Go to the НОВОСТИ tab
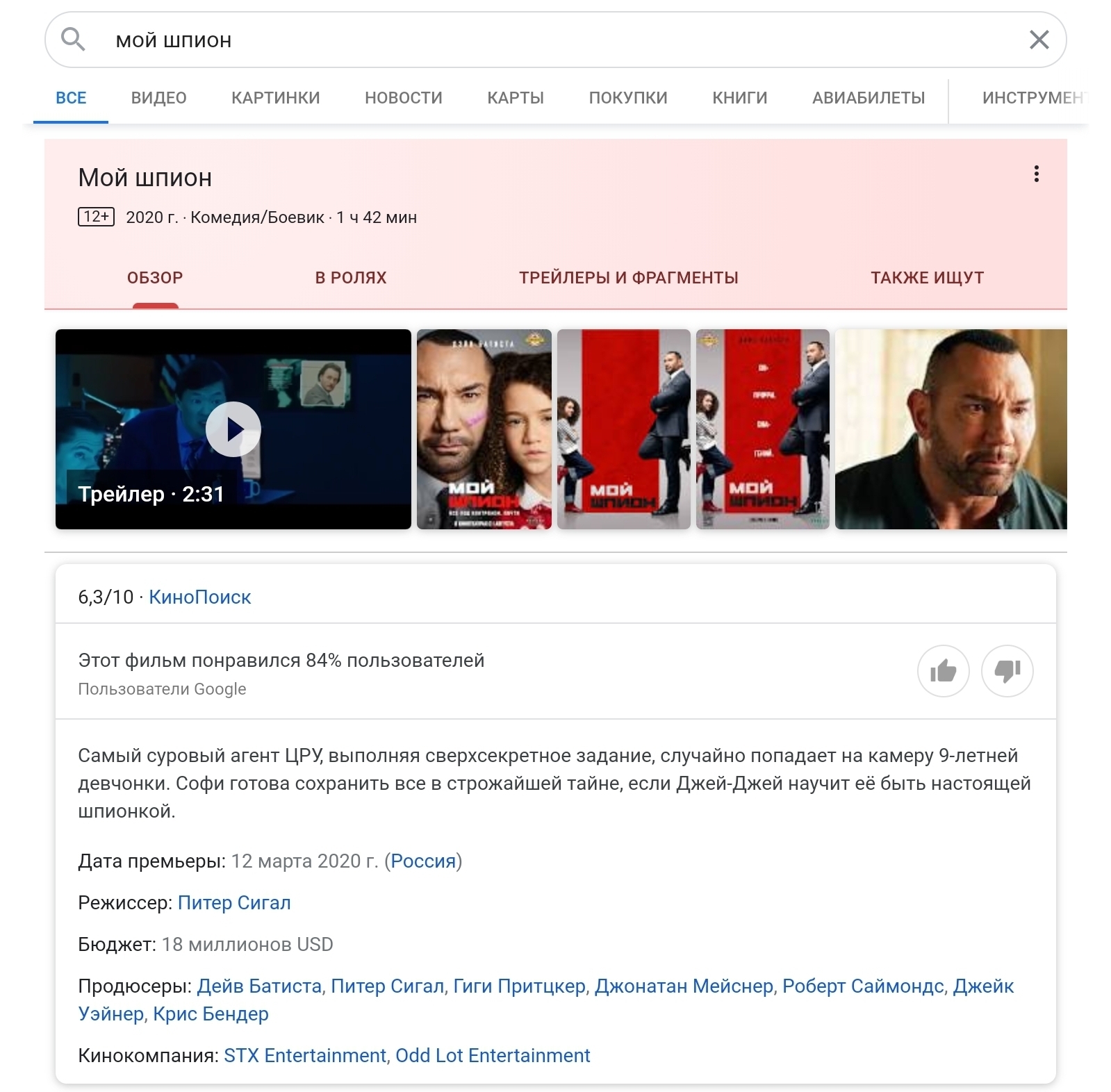This screenshot has height=1092, width=1111. 403,98
